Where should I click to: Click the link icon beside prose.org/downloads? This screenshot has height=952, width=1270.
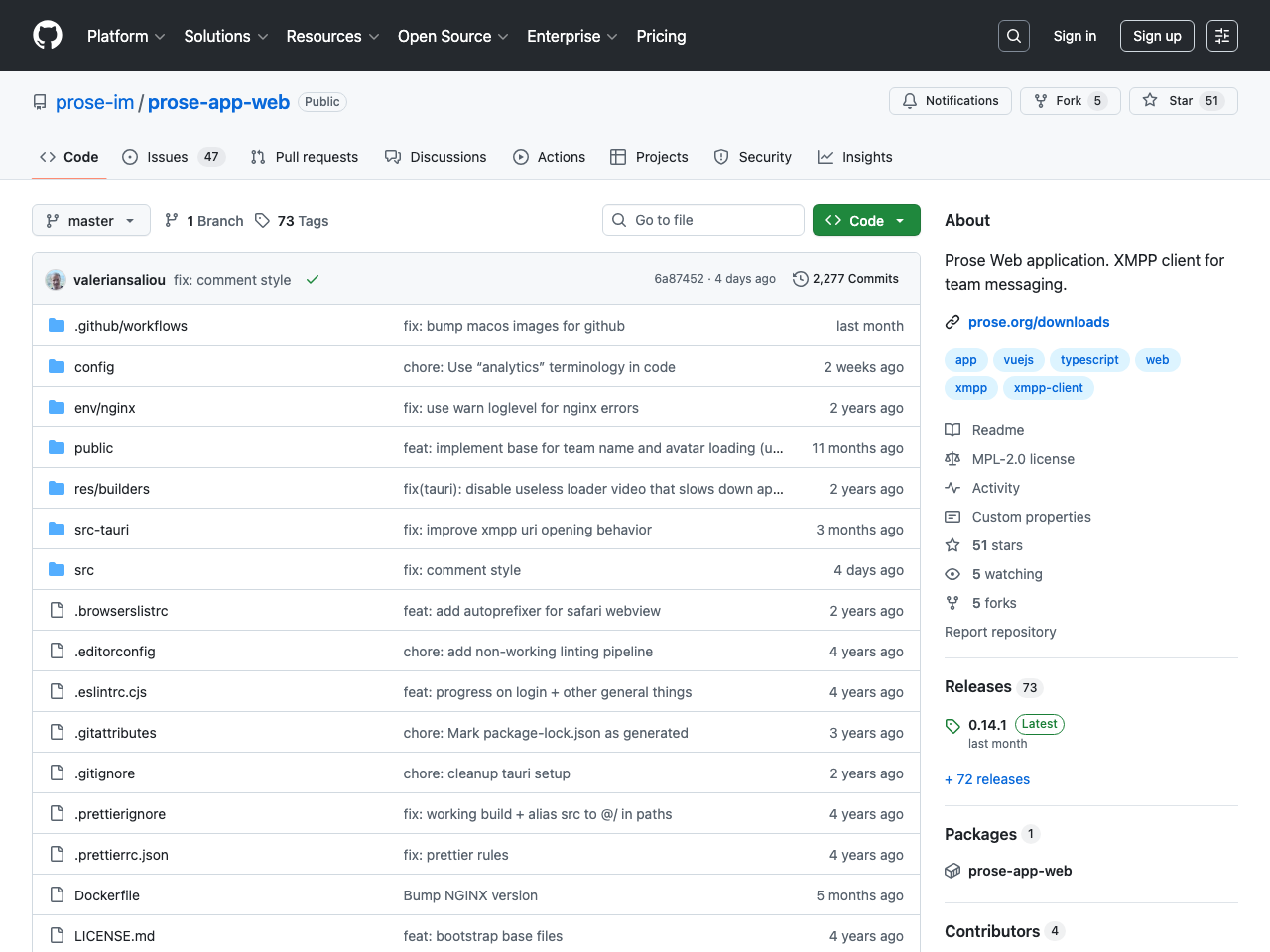952,322
